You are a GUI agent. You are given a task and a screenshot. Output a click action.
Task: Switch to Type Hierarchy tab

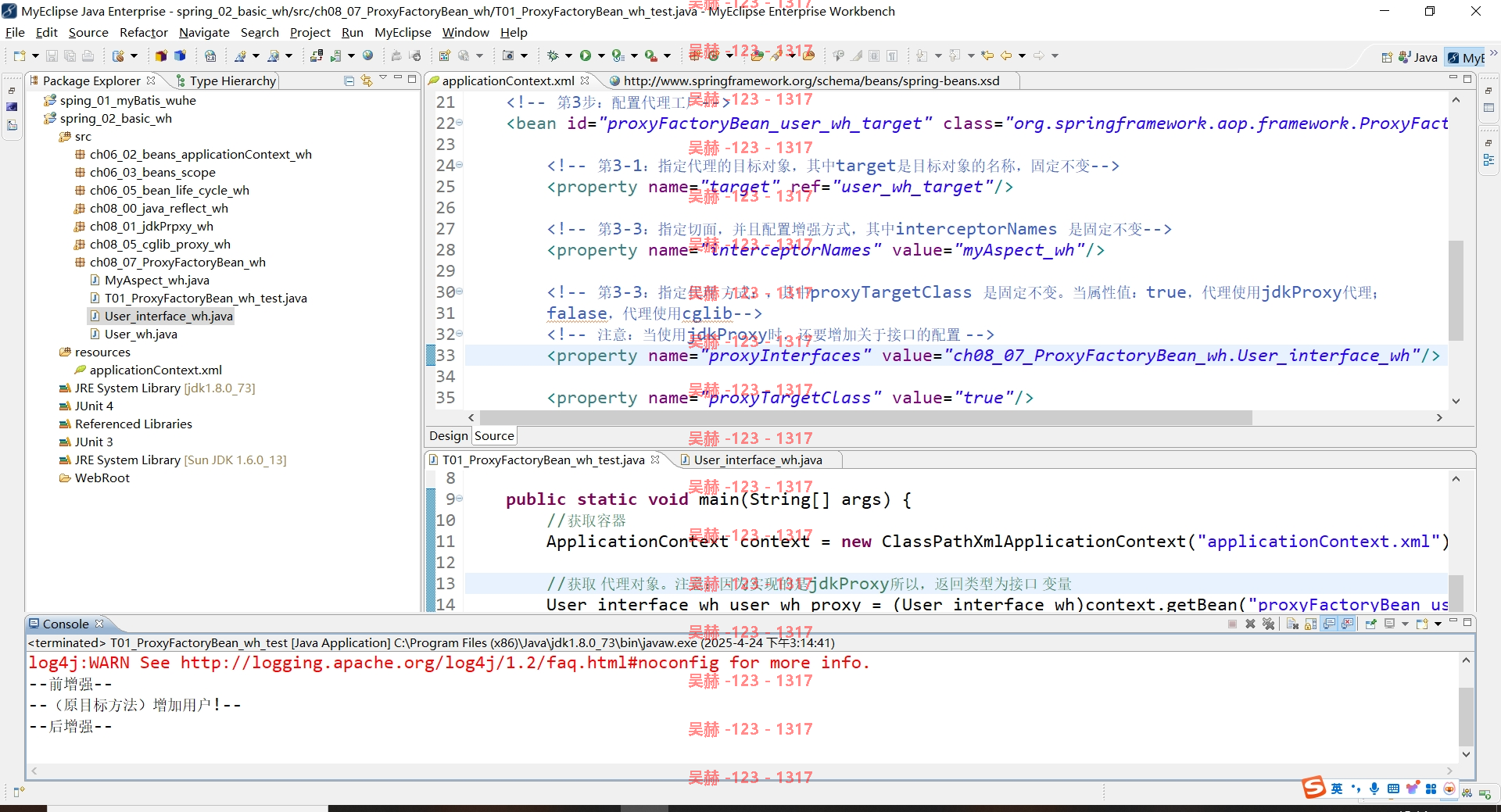(227, 80)
